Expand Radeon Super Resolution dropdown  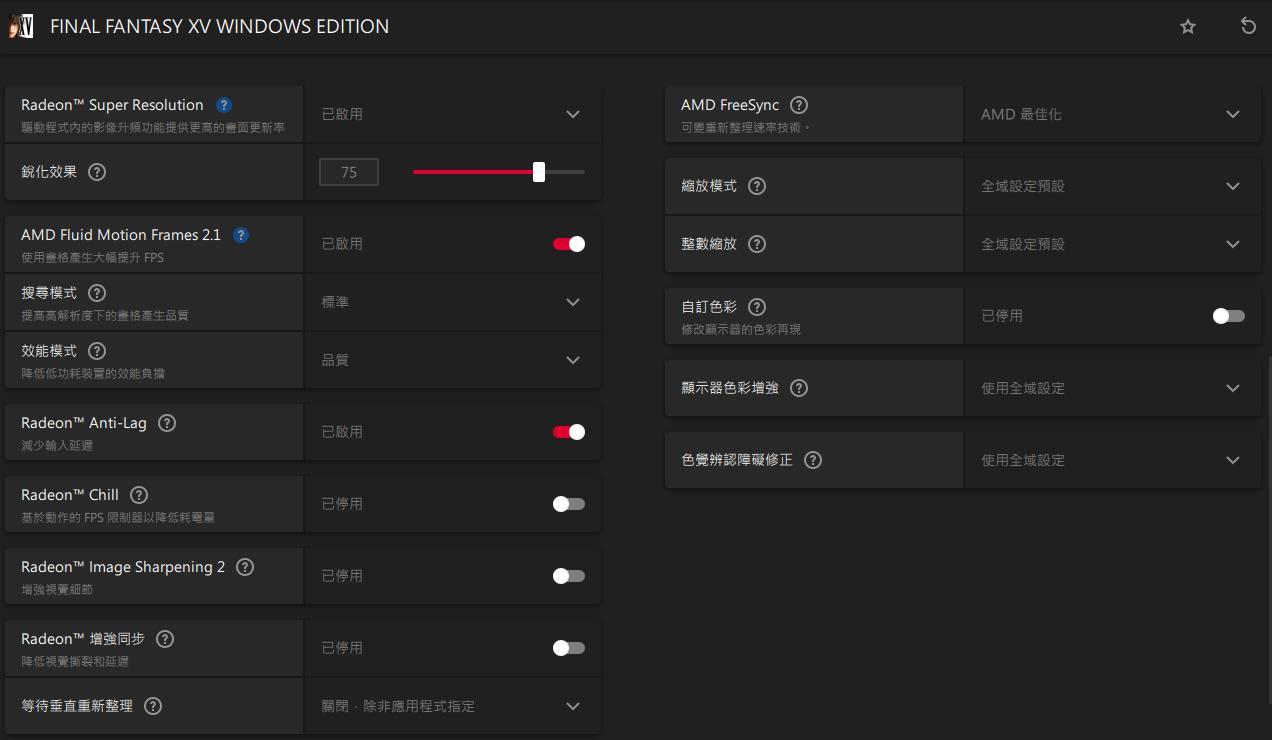[x=453, y=114]
